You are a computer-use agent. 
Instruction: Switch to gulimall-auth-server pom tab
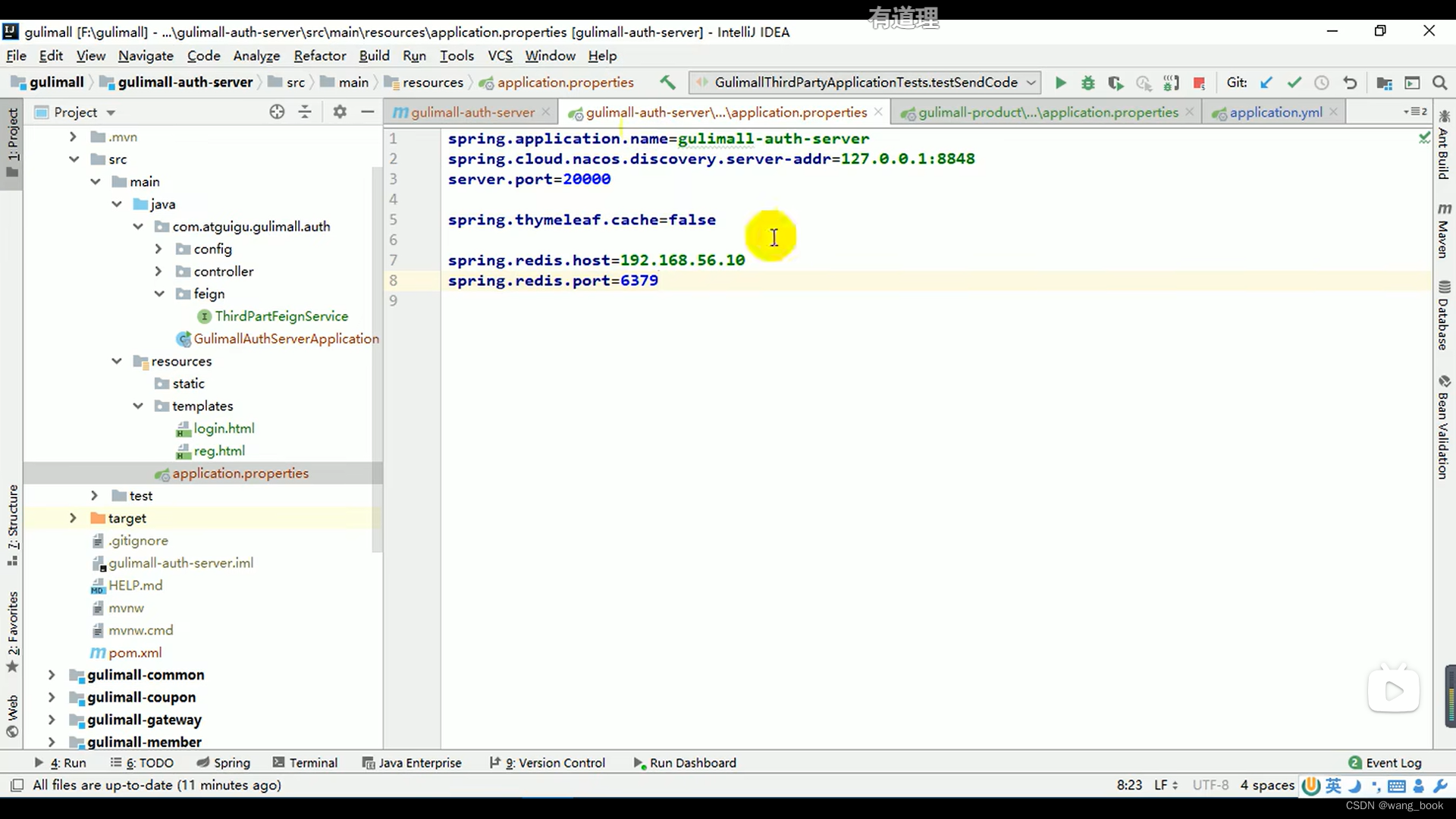tap(472, 112)
